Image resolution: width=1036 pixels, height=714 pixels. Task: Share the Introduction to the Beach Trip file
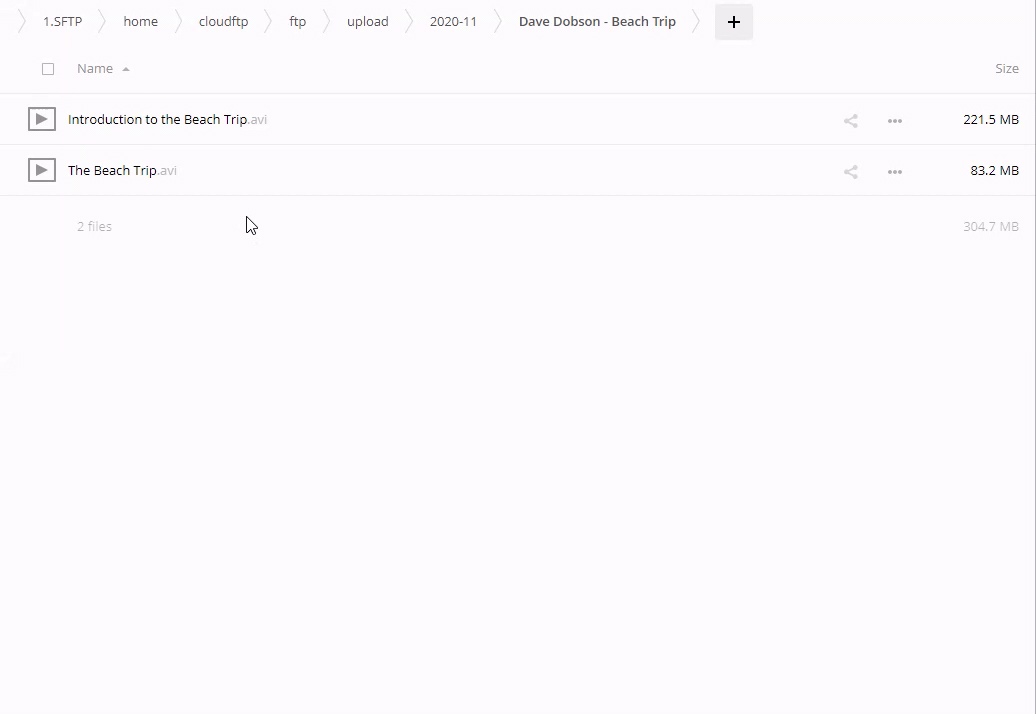[850, 121]
